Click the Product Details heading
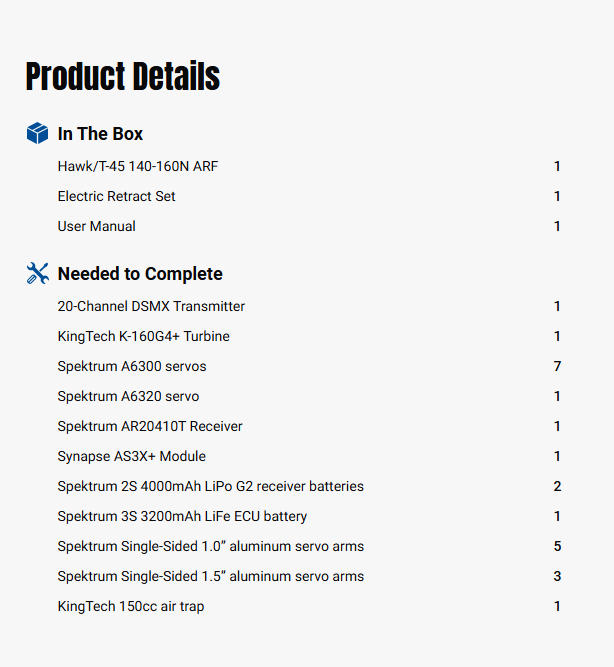614x667 pixels. [x=122, y=77]
